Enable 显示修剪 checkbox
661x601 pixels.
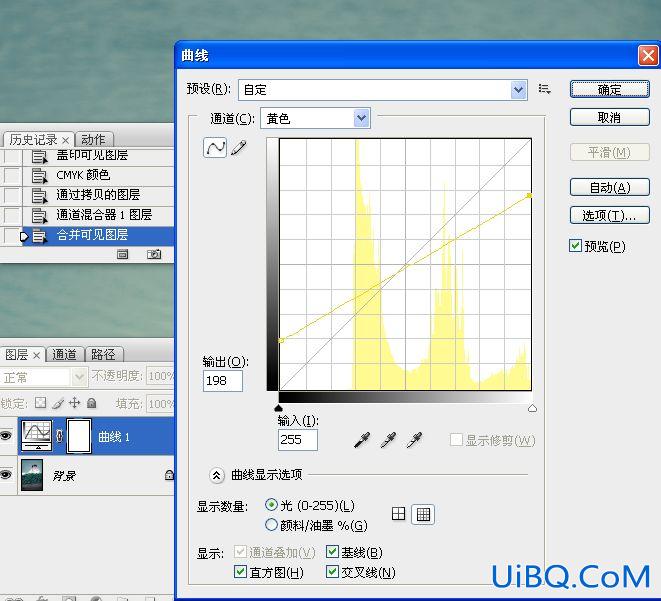(456, 440)
